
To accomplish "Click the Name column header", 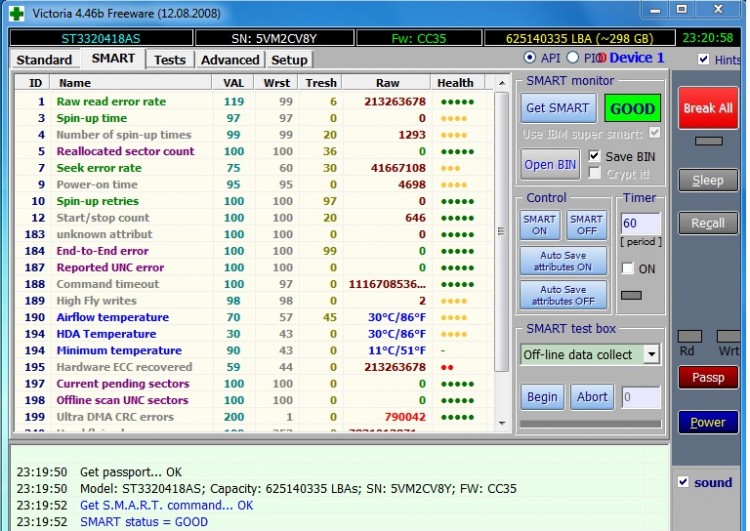I will click(132, 83).
